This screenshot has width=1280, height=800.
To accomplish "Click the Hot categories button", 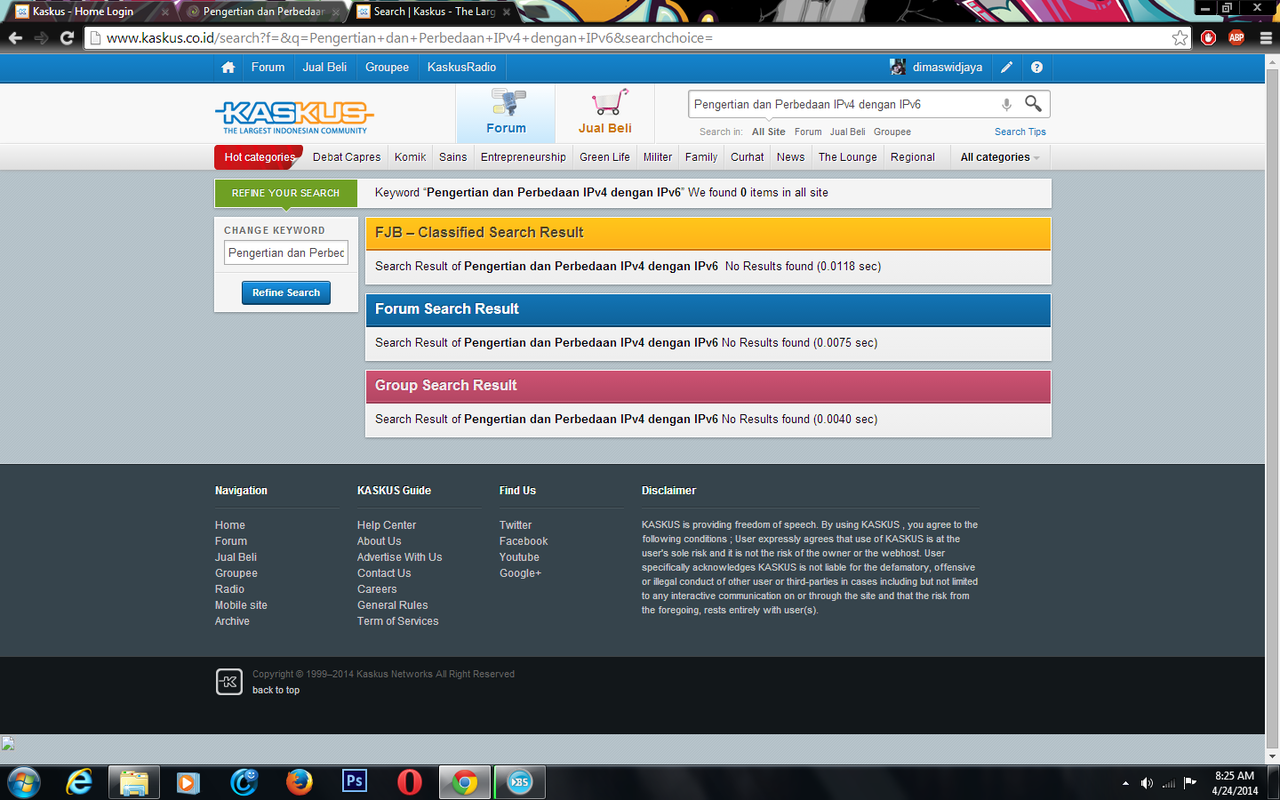I will point(258,157).
